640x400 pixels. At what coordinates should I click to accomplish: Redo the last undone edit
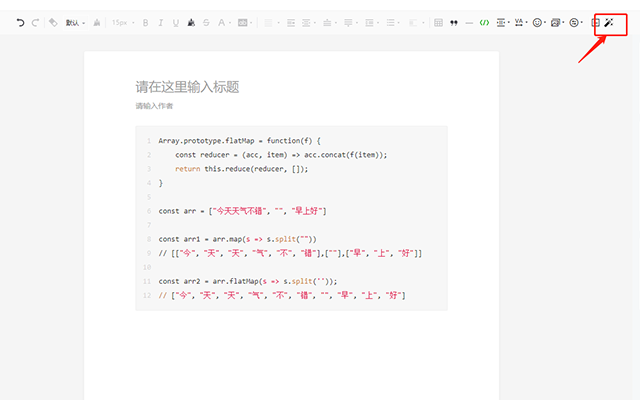[36, 23]
